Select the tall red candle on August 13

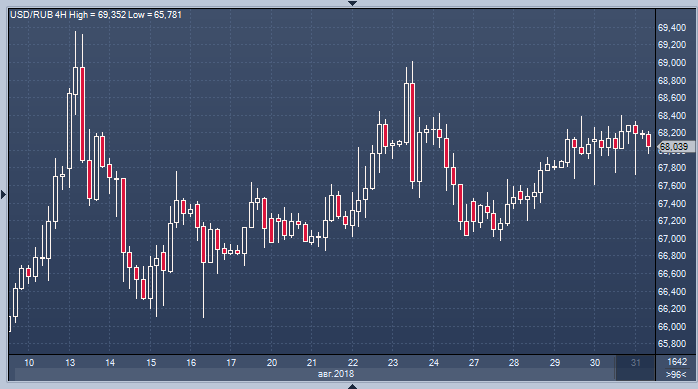82,114
